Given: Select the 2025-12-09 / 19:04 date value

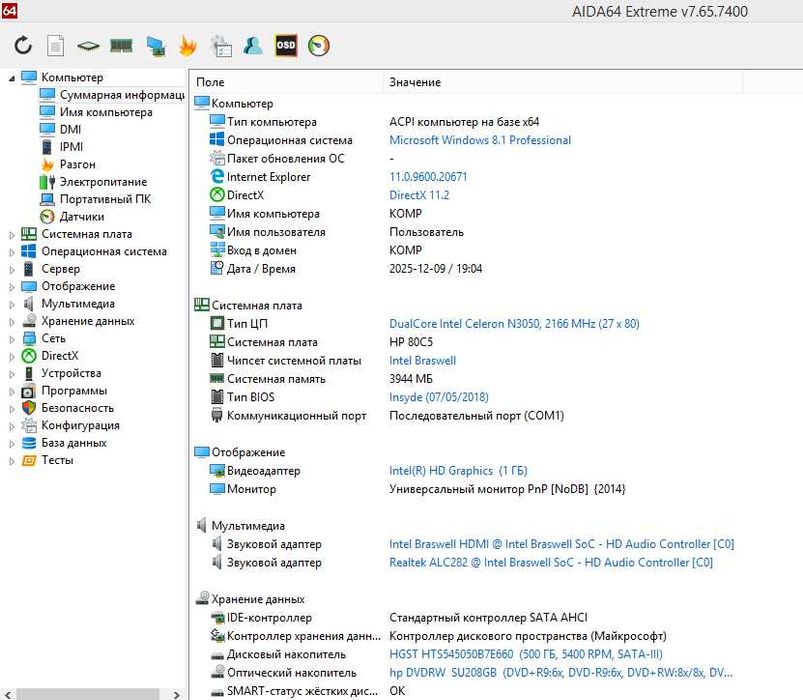Looking at the screenshot, I should click(435, 268).
